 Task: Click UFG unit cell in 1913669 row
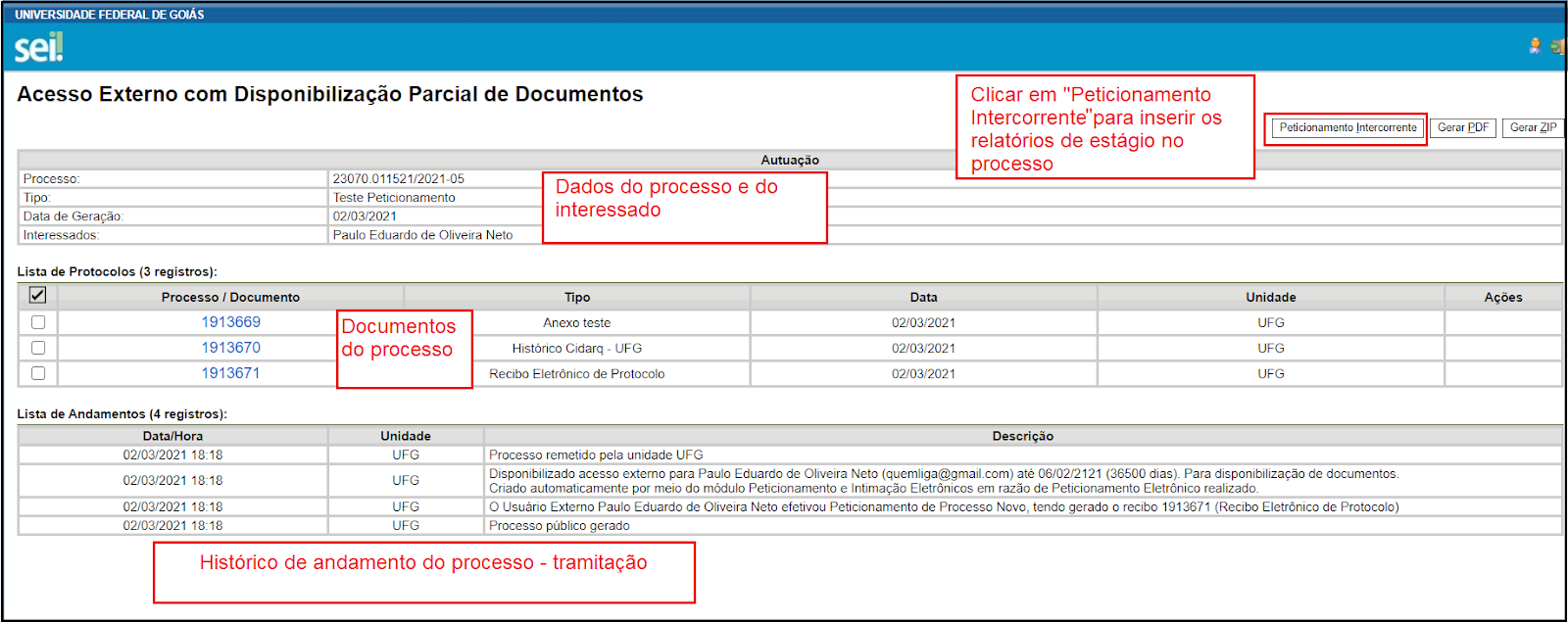click(1271, 323)
